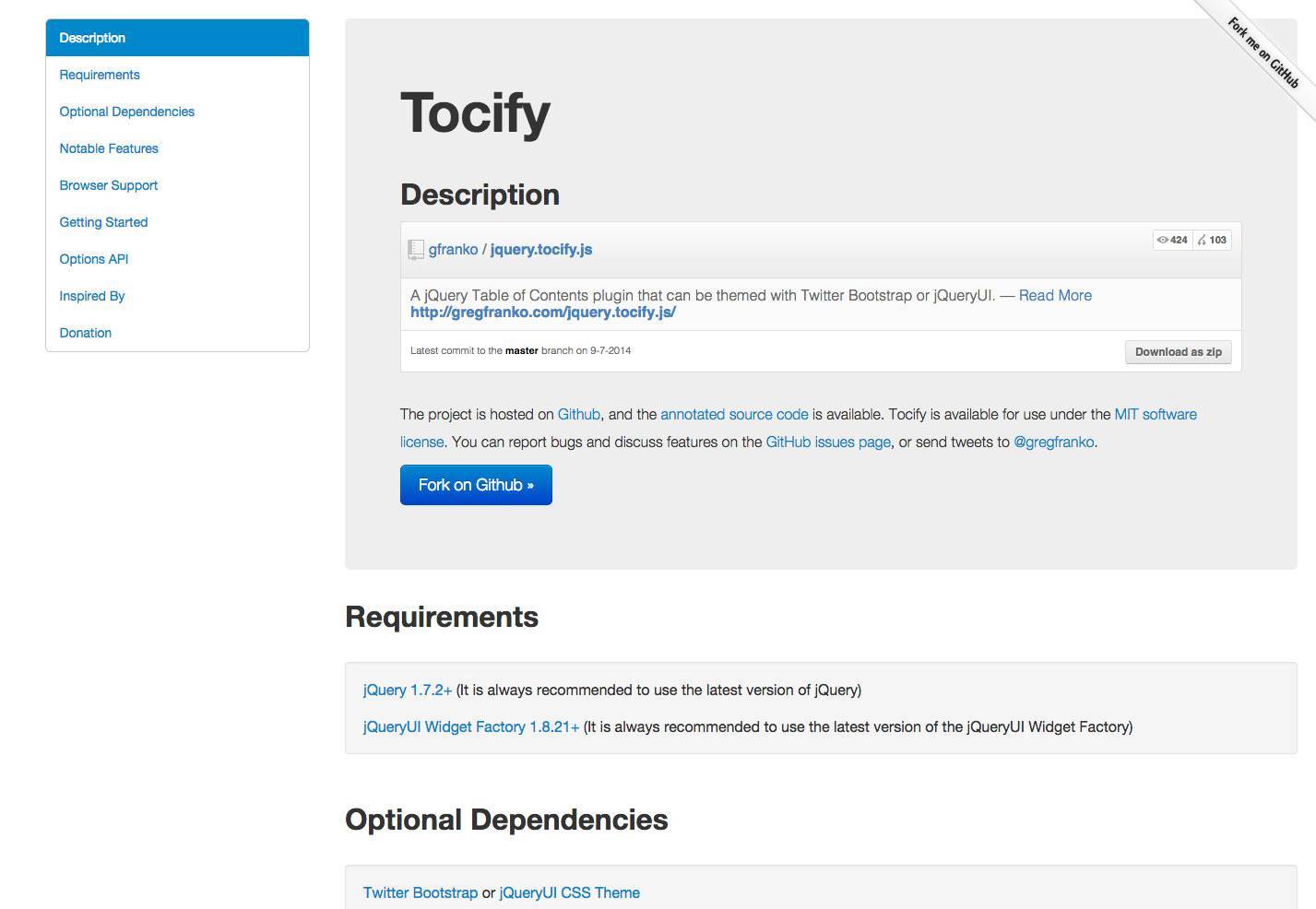The image size is (1316, 909).
Task: Open the jquery.tocify.js repository link
Action: tap(541, 249)
